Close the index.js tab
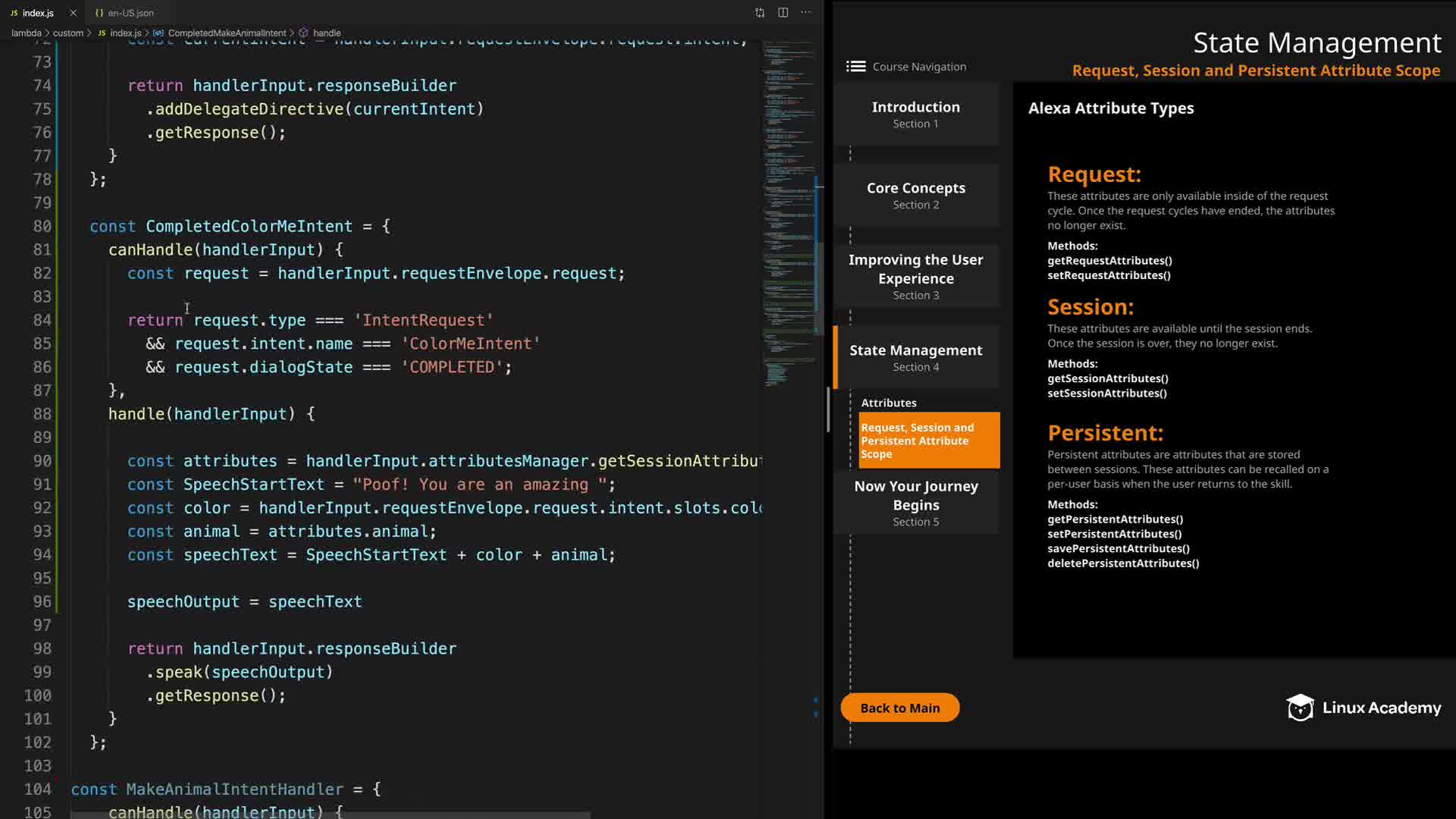This screenshot has height=819, width=1456. tap(73, 13)
